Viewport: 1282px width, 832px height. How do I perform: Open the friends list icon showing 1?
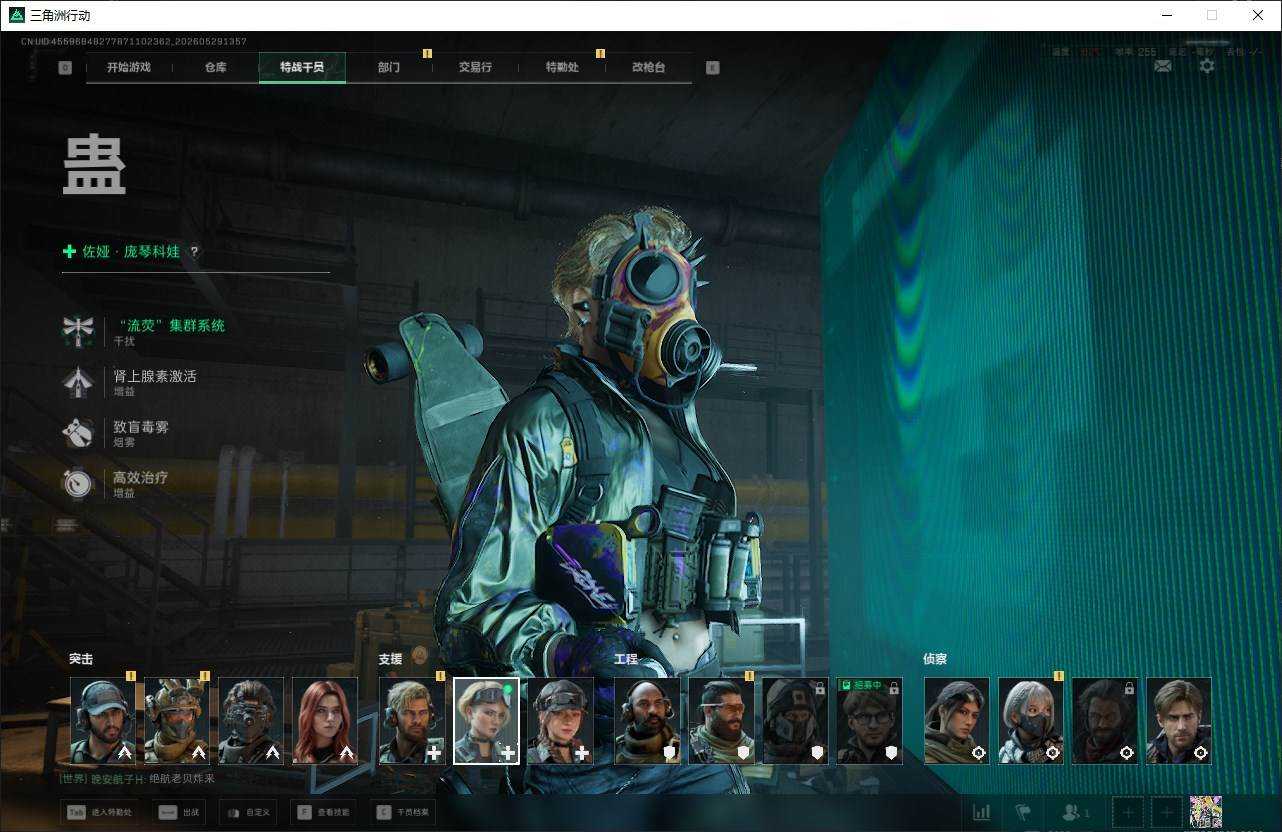pyautogui.click(x=1076, y=813)
